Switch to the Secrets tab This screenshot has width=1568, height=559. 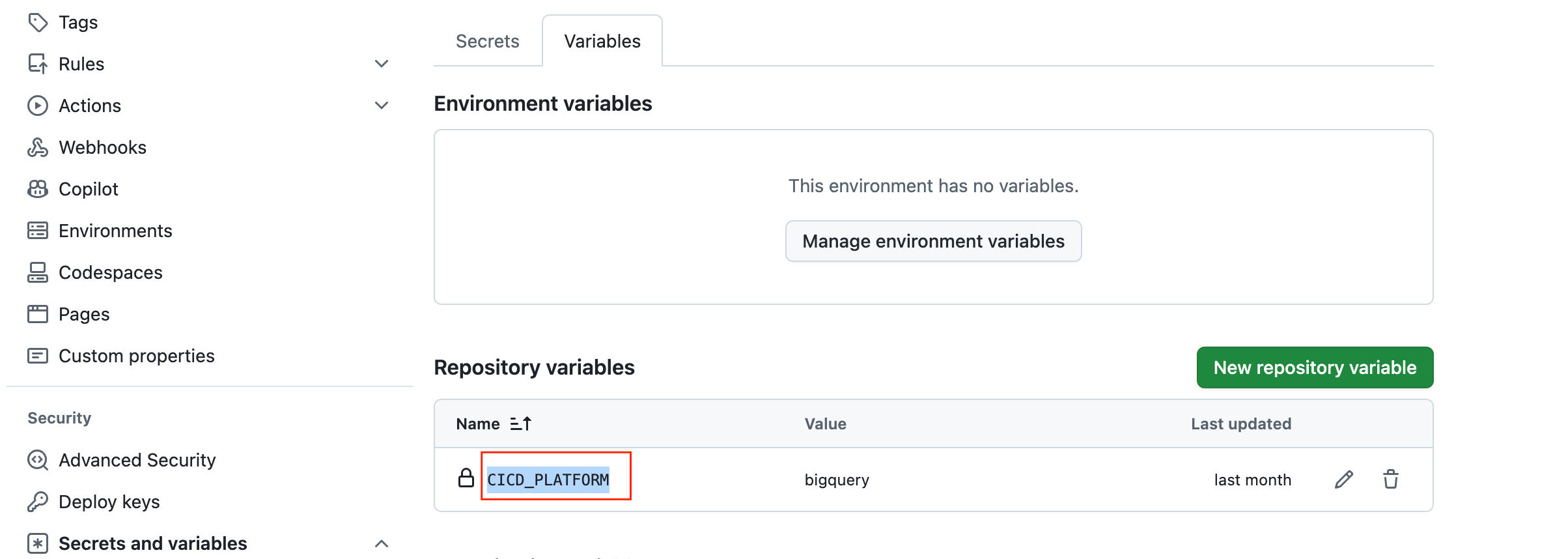[x=487, y=41]
